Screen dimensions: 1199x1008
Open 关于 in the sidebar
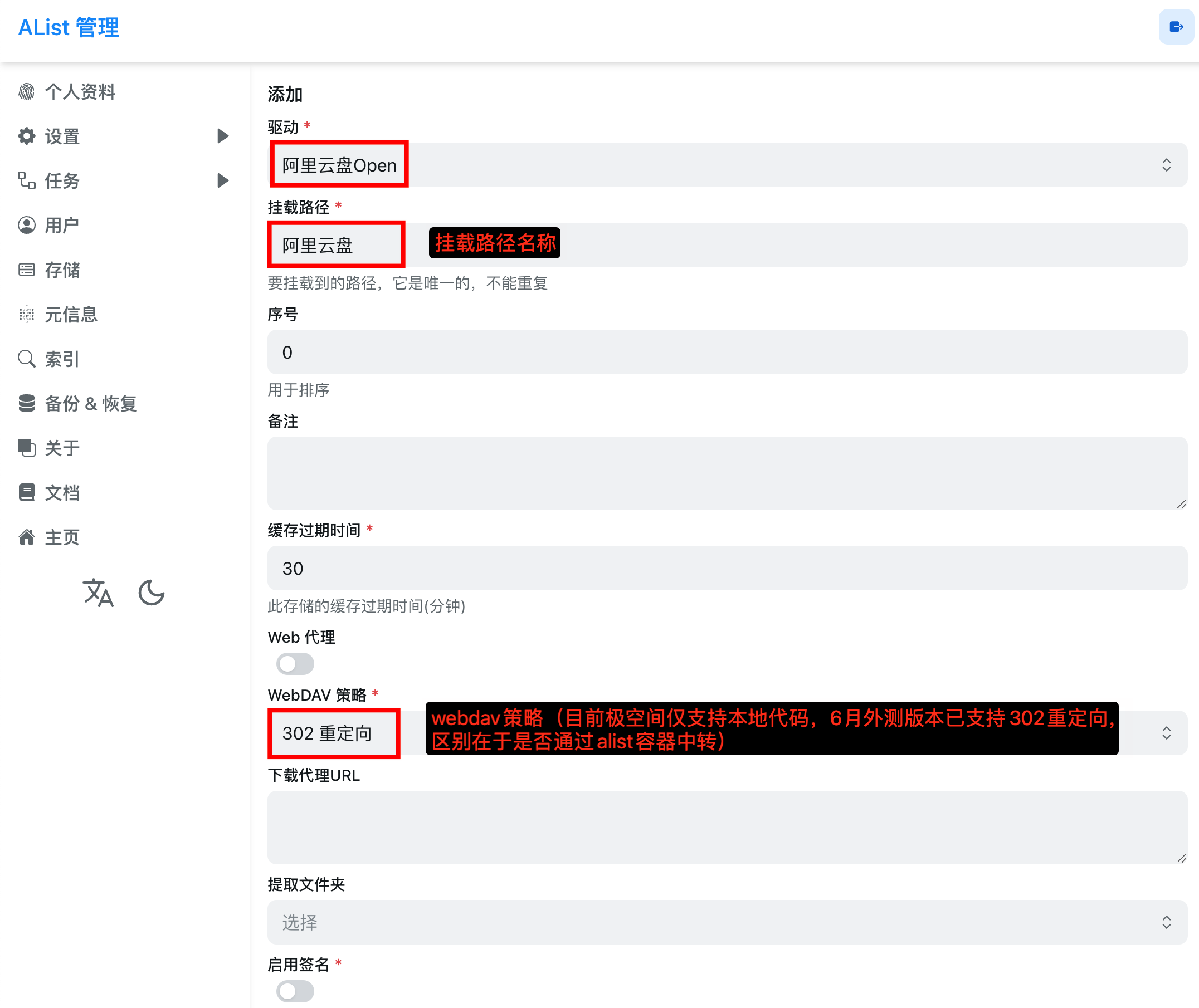[62, 448]
